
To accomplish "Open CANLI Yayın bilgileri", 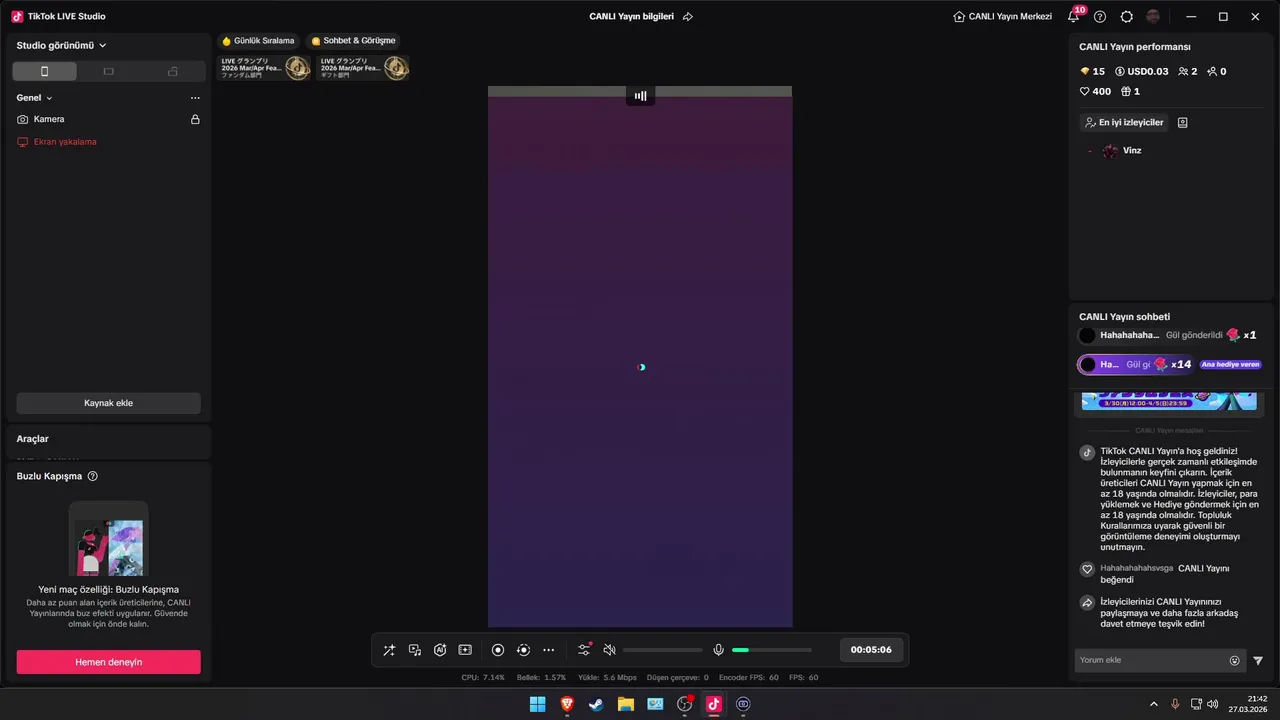I will coord(631,17).
